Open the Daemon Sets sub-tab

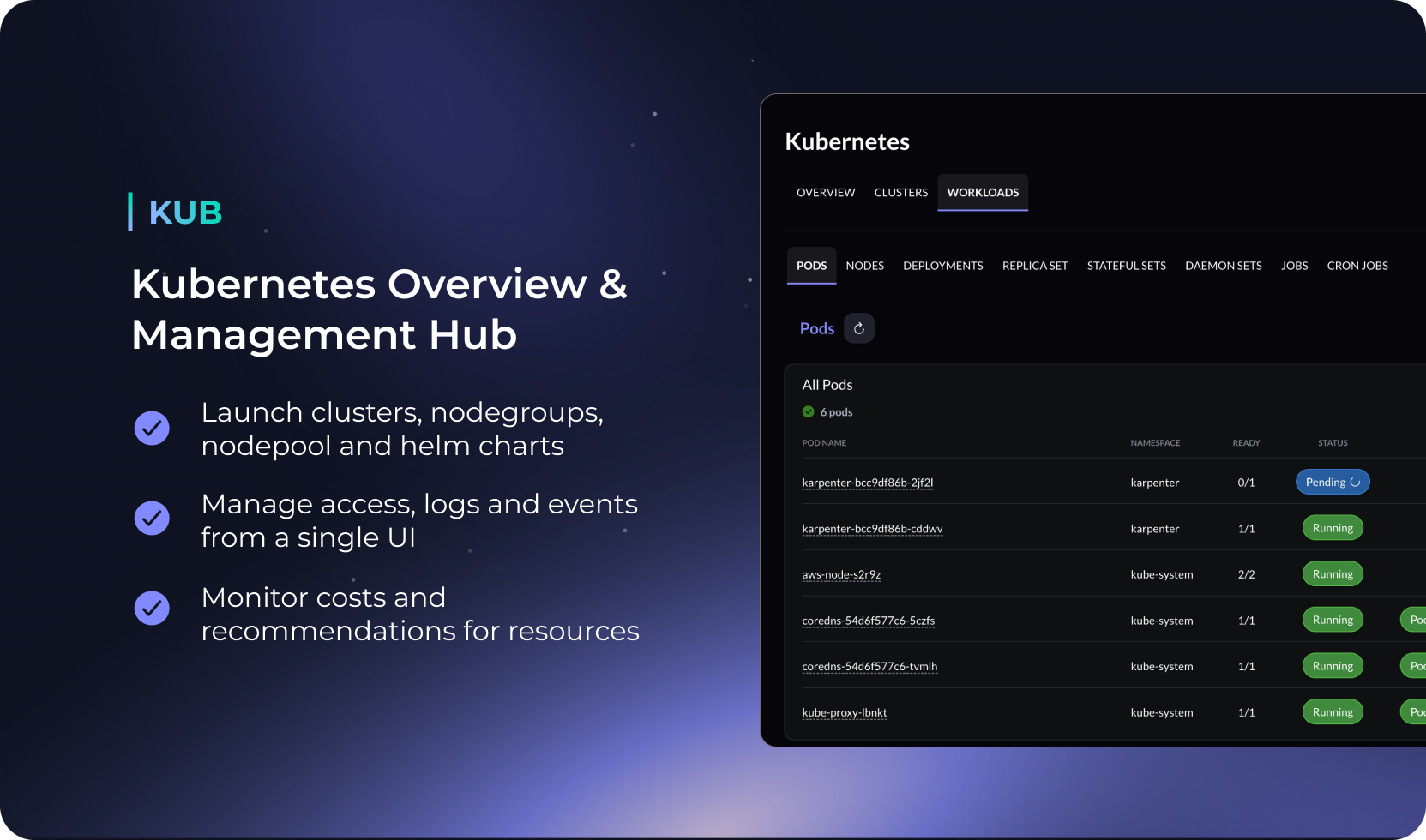(1224, 266)
